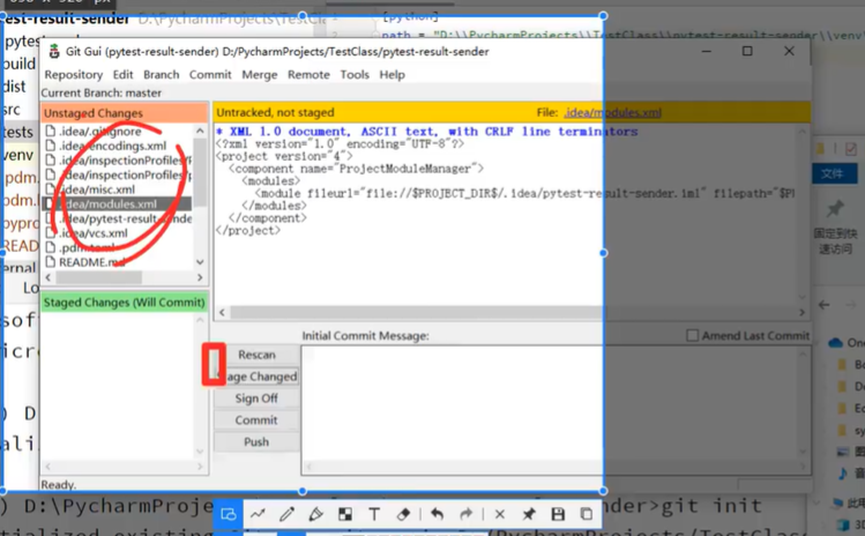Viewport: 865px width, 536px height.
Task: Select the text annotation tool
Action: (x=374, y=514)
